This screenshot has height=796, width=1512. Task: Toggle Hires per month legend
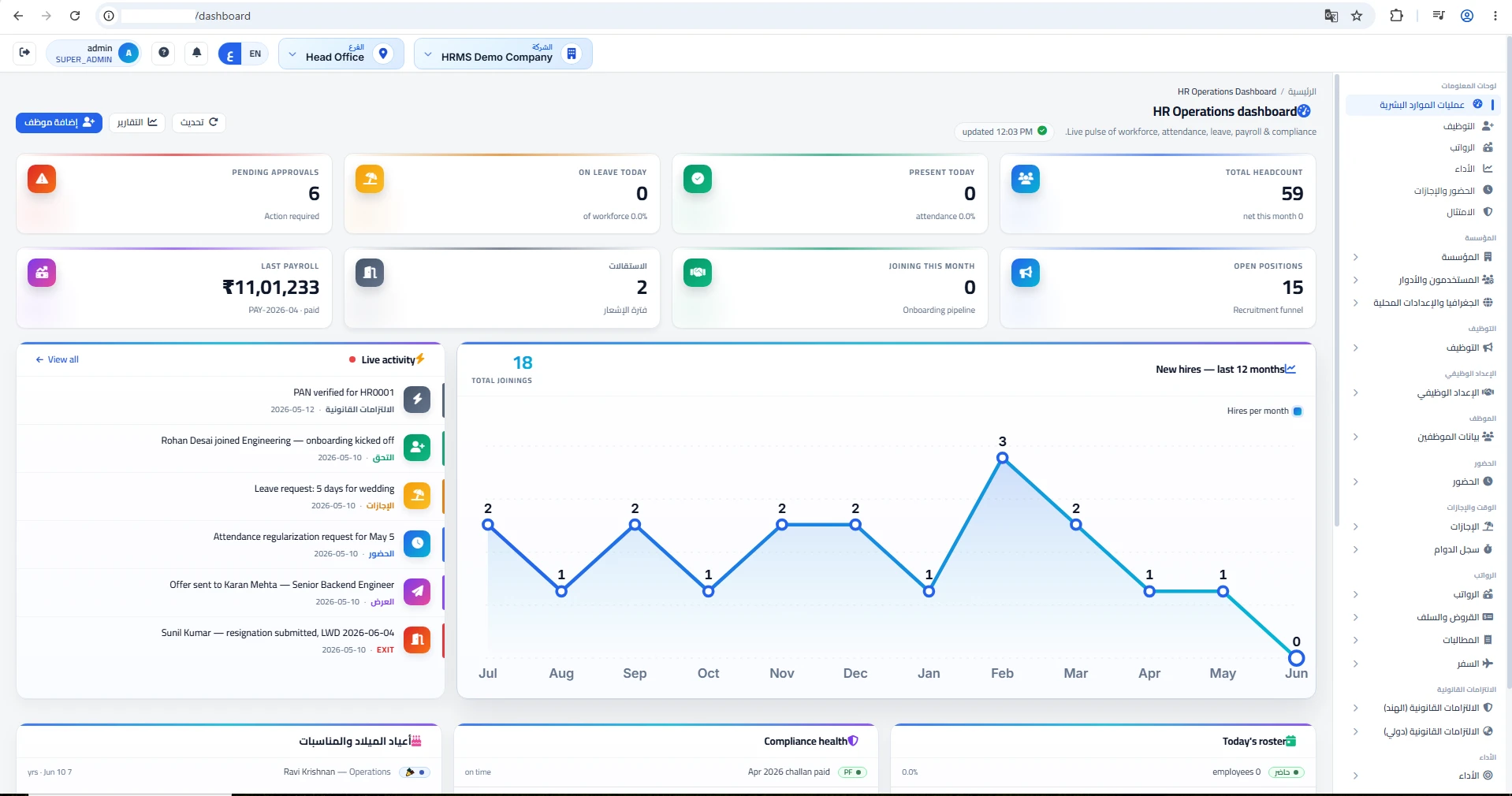click(1264, 411)
